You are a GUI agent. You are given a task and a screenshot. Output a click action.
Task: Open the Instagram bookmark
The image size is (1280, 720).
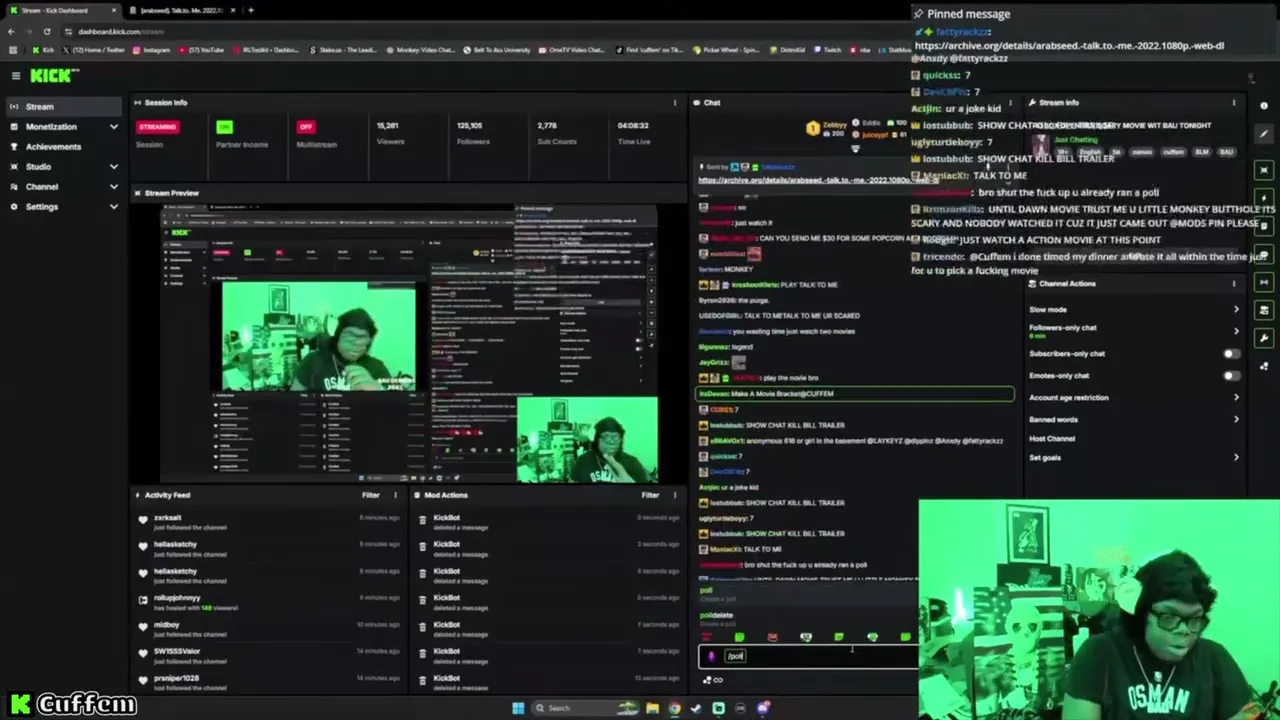pos(151,50)
